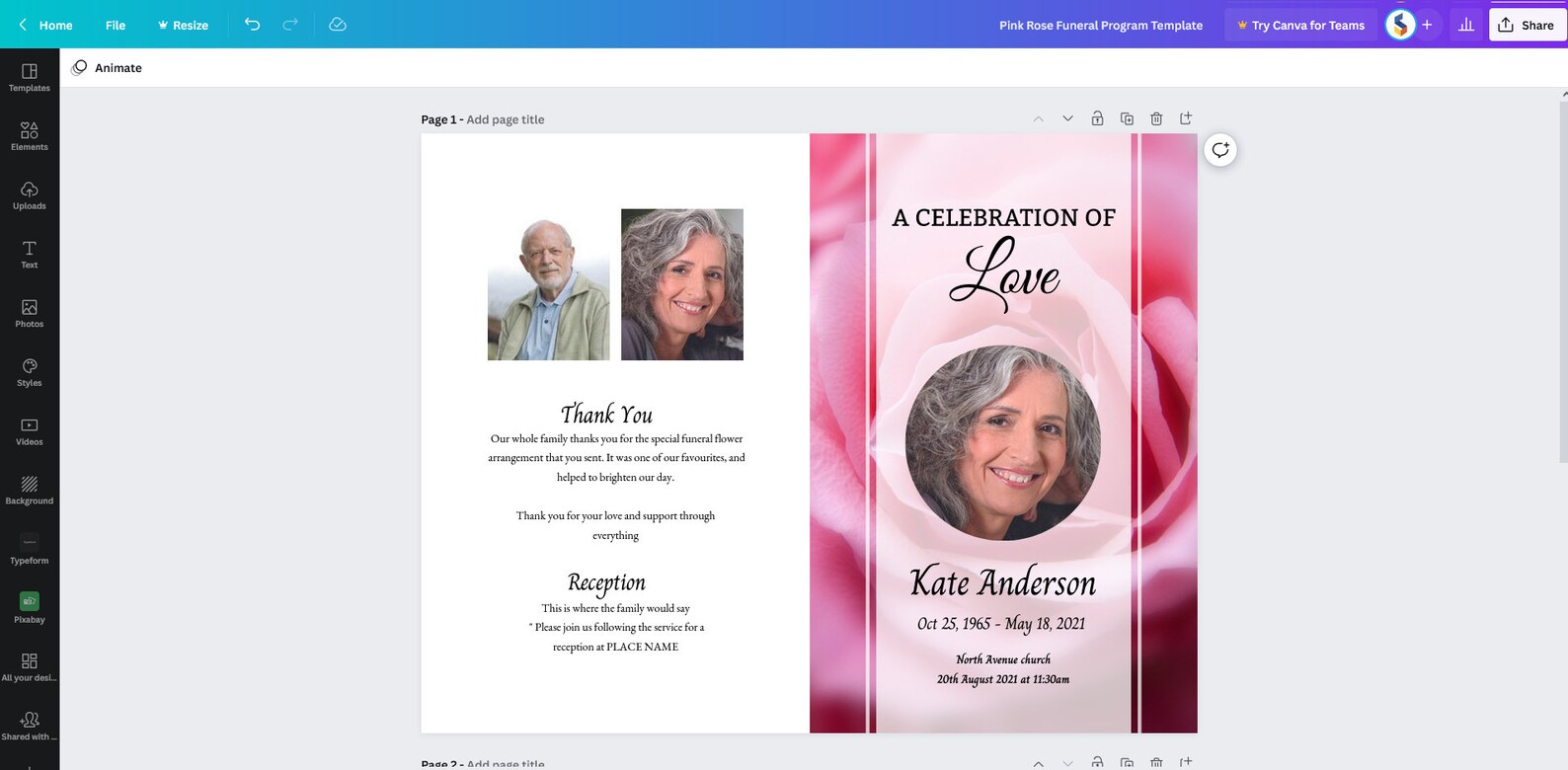Go back Home

coord(45,25)
